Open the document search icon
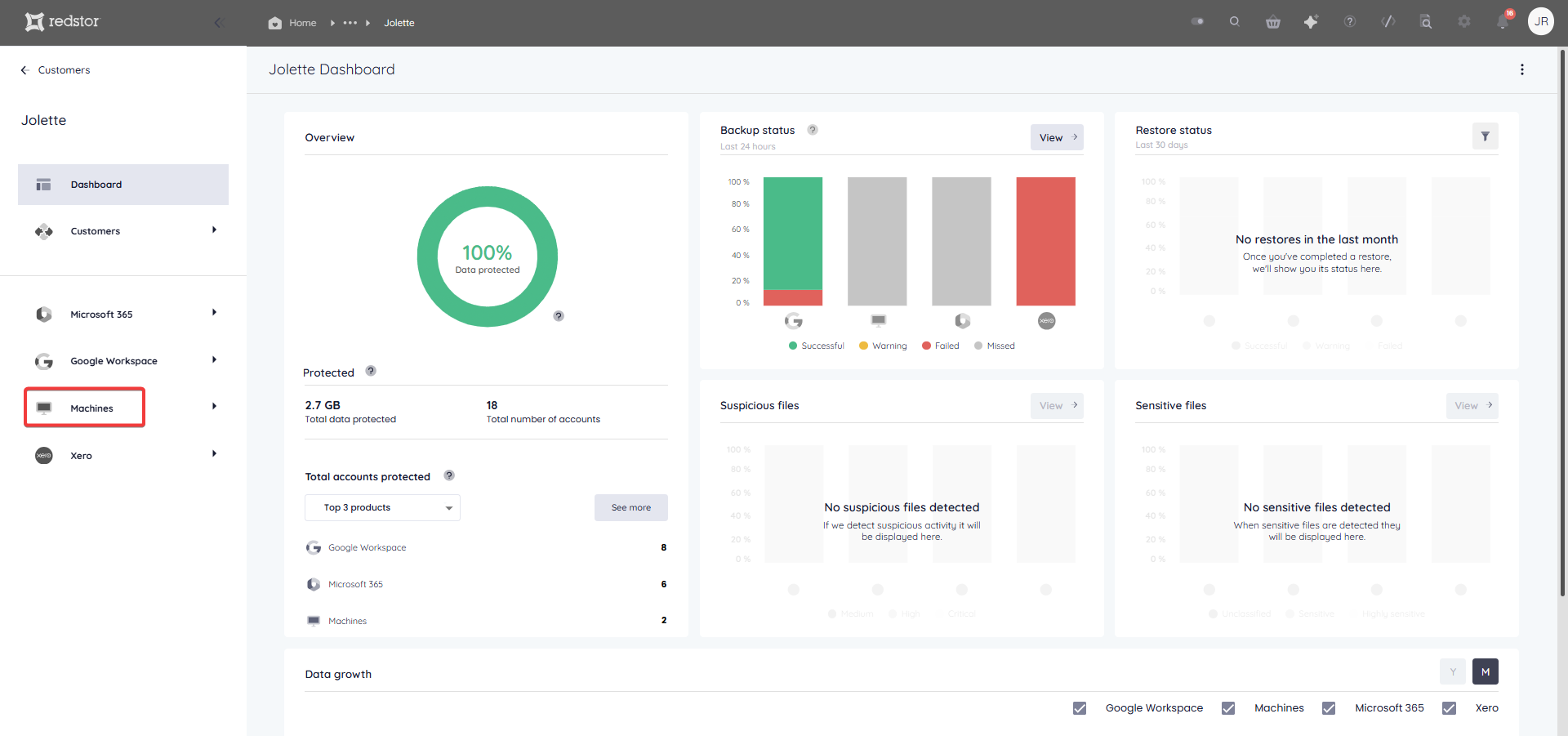This screenshot has height=736, width=1568. (1426, 22)
